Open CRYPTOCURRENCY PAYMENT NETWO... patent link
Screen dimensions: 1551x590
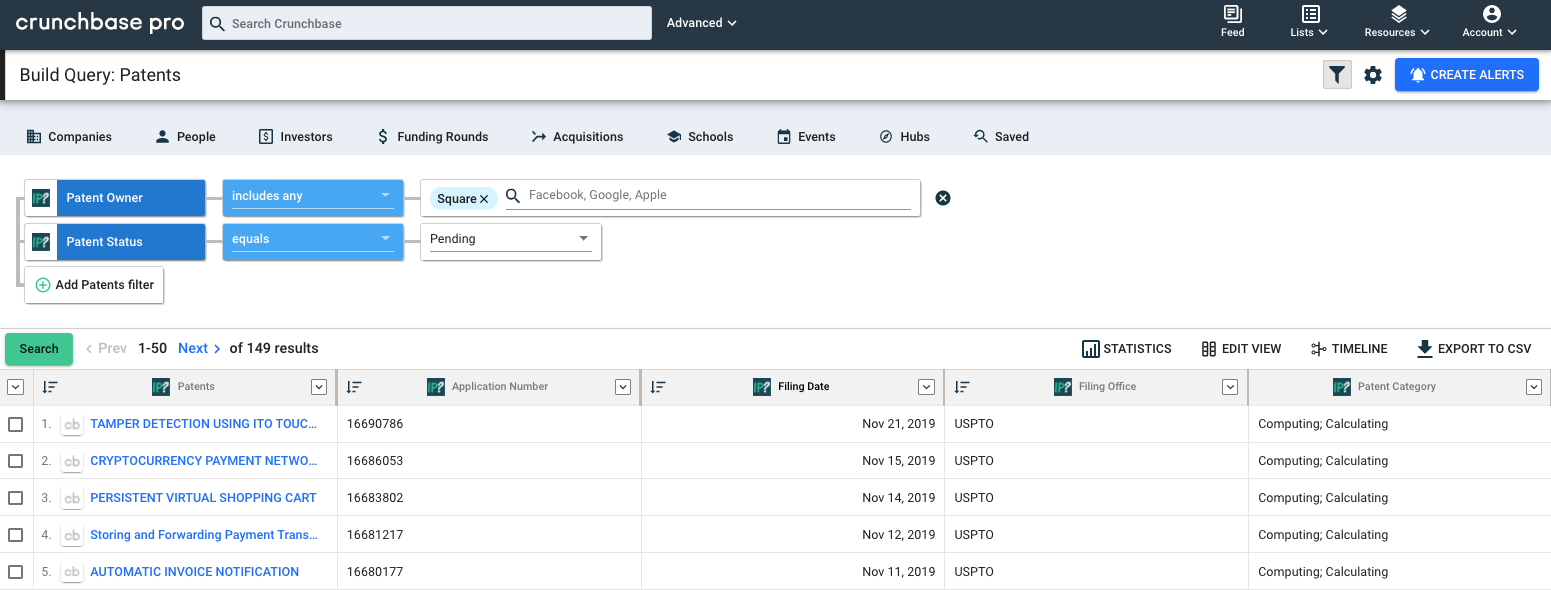click(x=203, y=461)
